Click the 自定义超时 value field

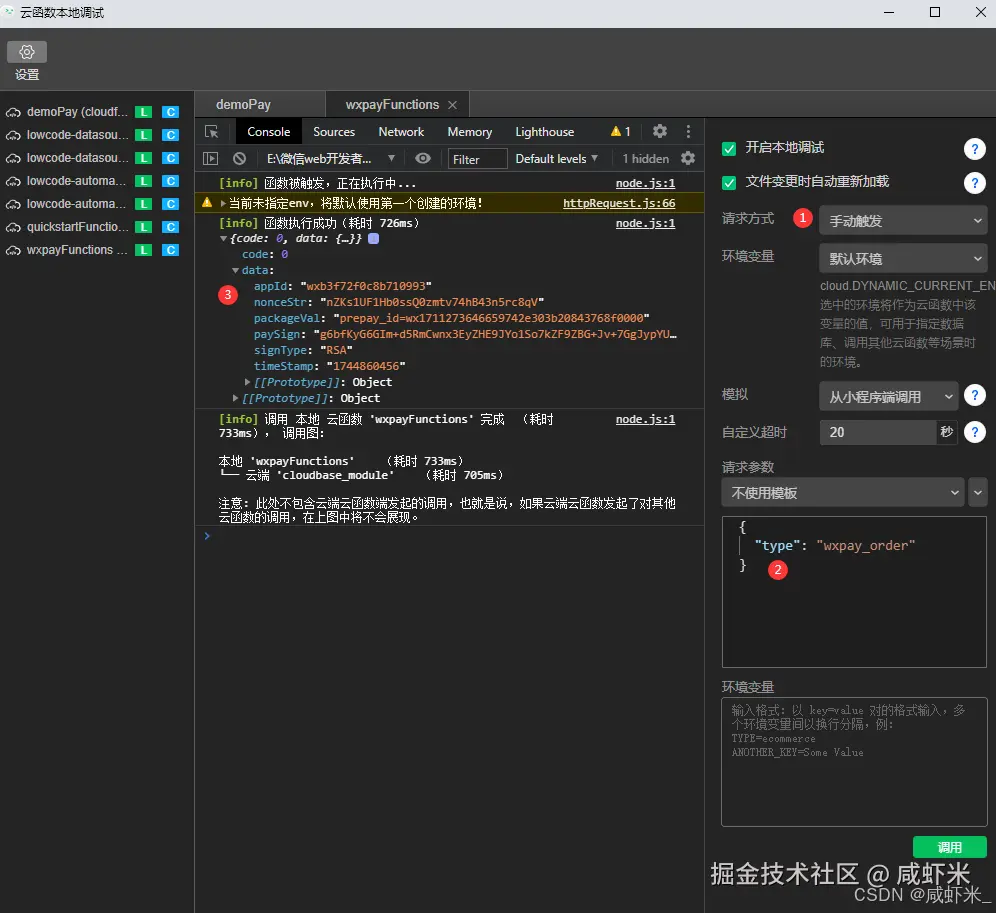[878, 432]
